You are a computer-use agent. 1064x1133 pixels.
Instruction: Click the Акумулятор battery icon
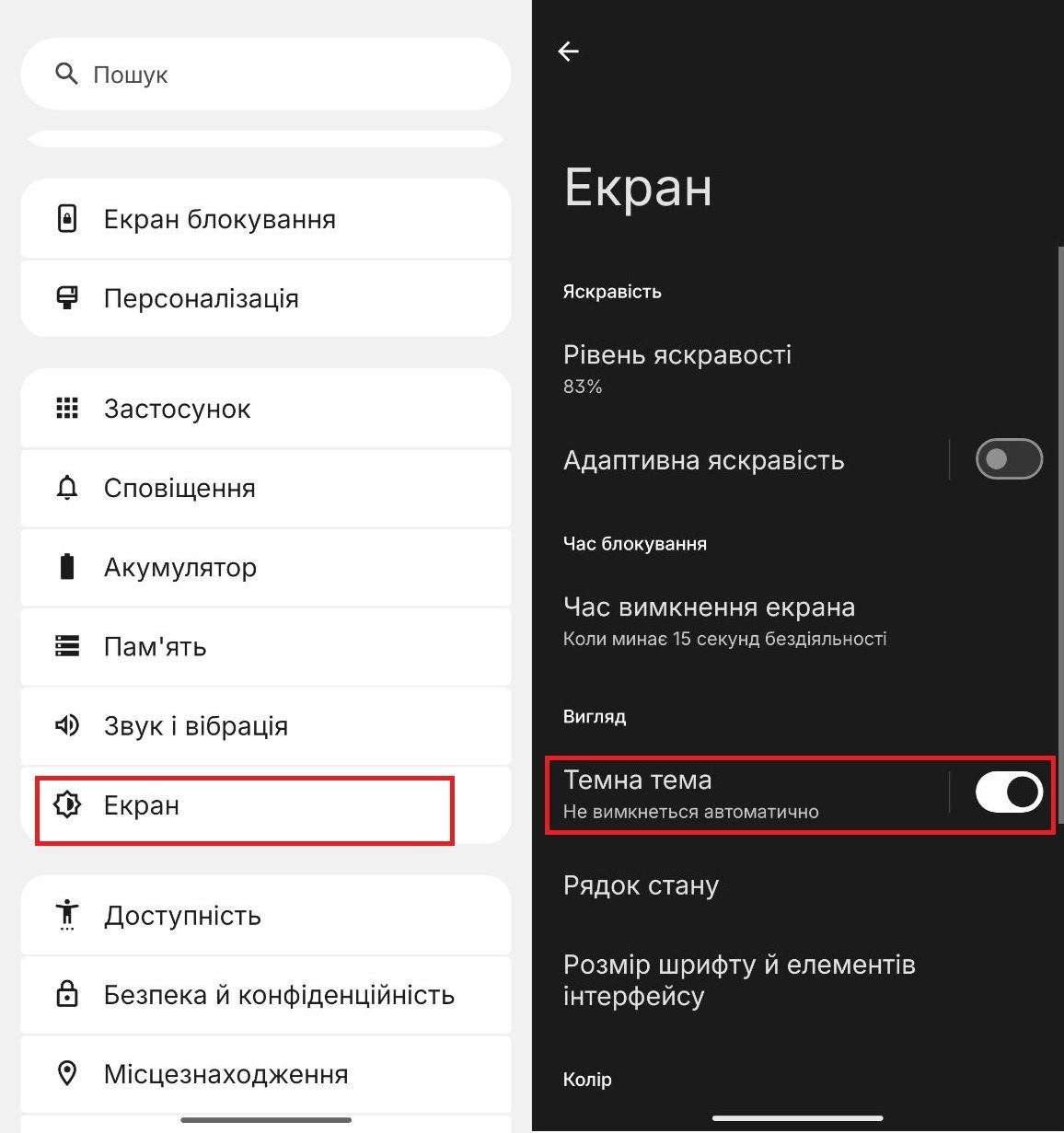pos(66,567)
